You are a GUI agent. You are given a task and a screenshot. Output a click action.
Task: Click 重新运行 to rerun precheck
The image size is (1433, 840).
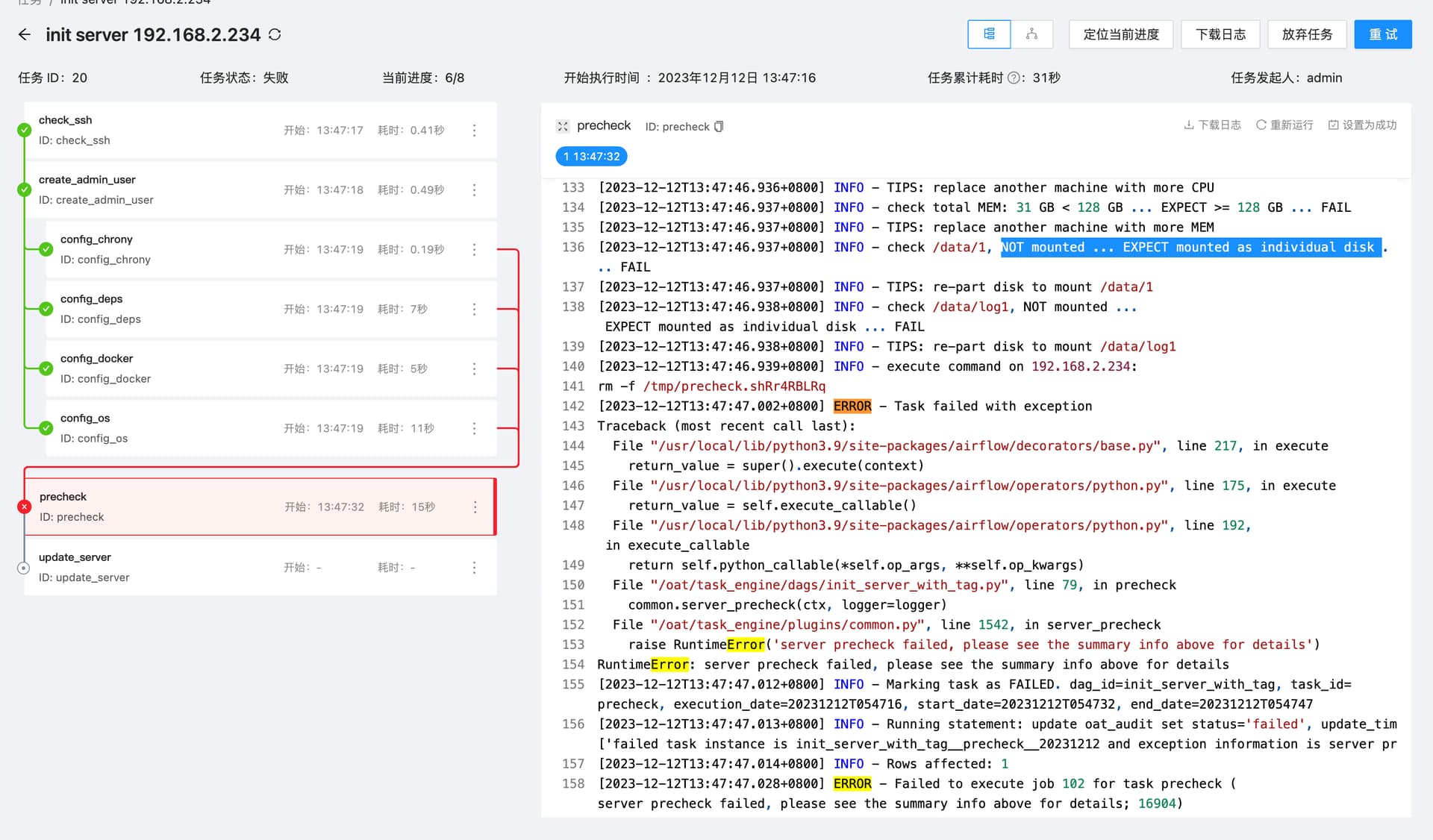[1284, 125]
